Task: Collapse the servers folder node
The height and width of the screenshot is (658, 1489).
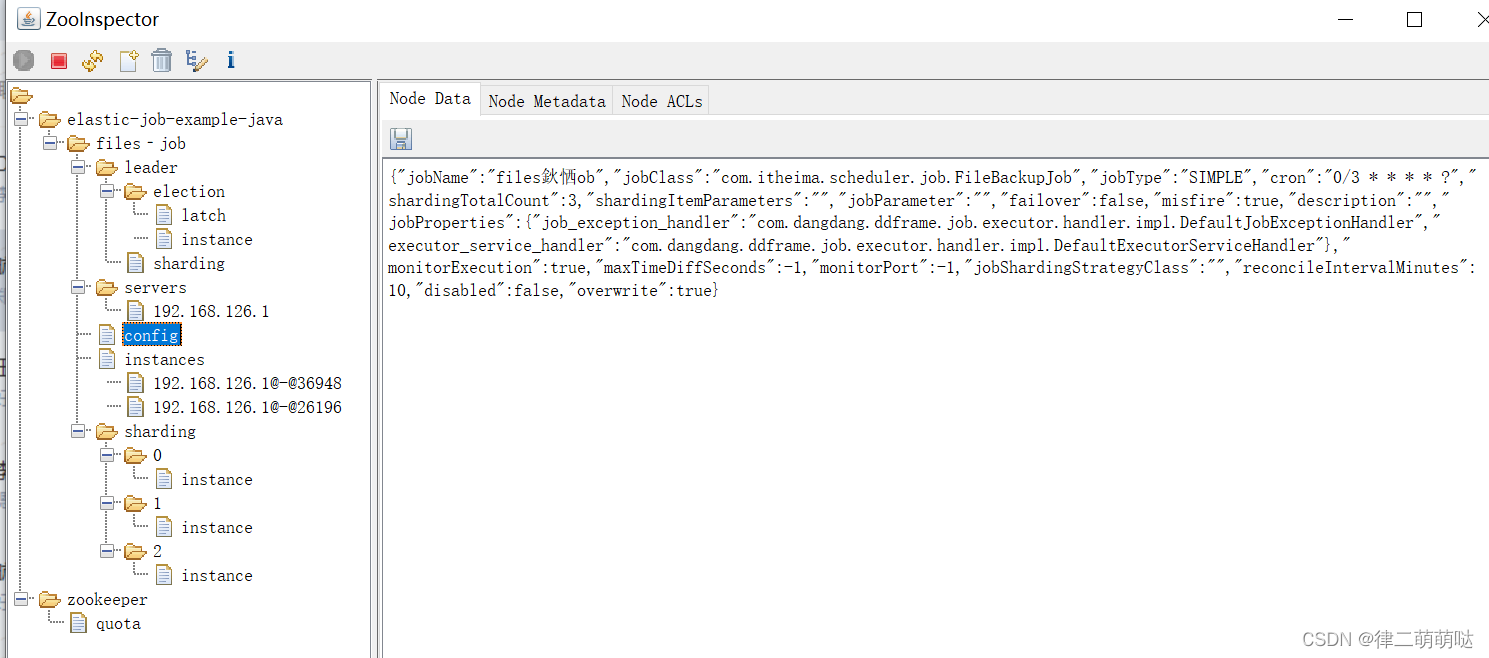Action: pyautogui.click(x=78, y=287)
